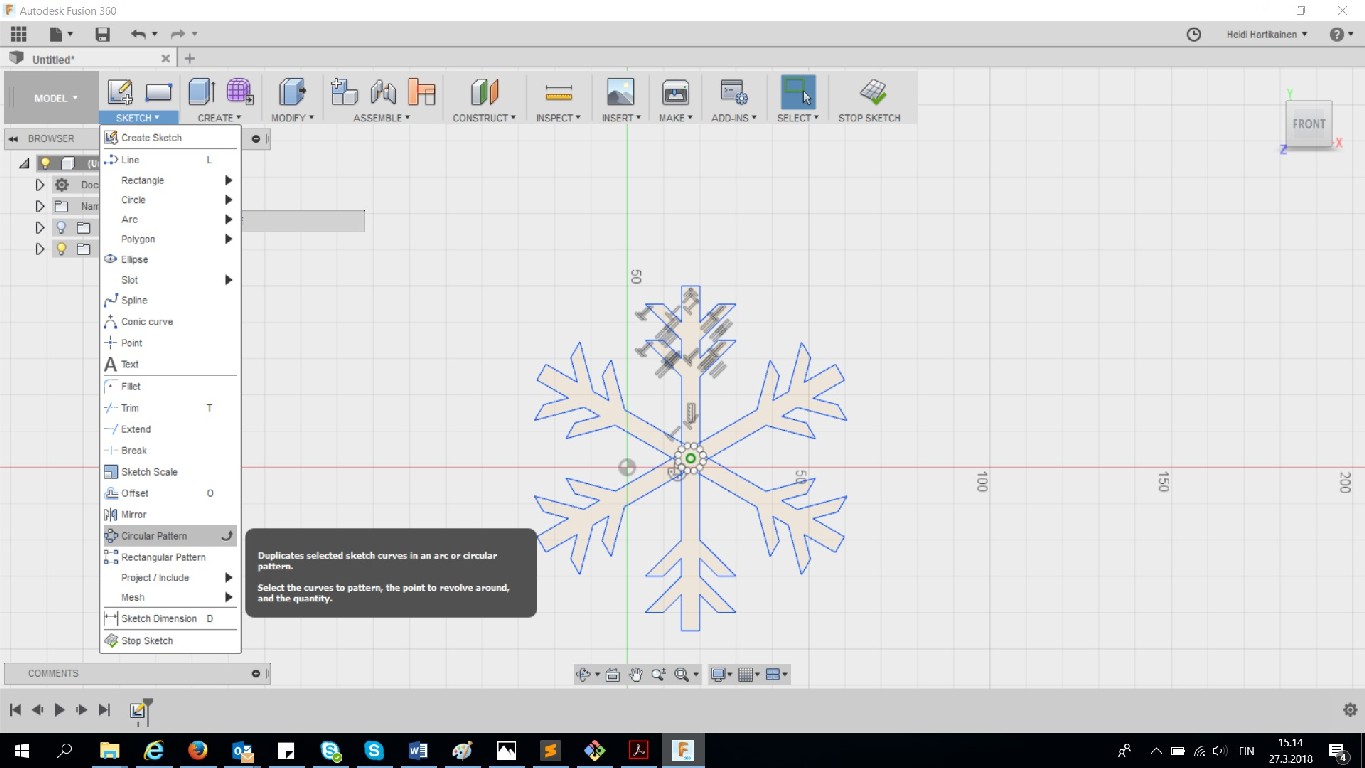Select Mirror in the Sketch menu

[x=170, y=514]
